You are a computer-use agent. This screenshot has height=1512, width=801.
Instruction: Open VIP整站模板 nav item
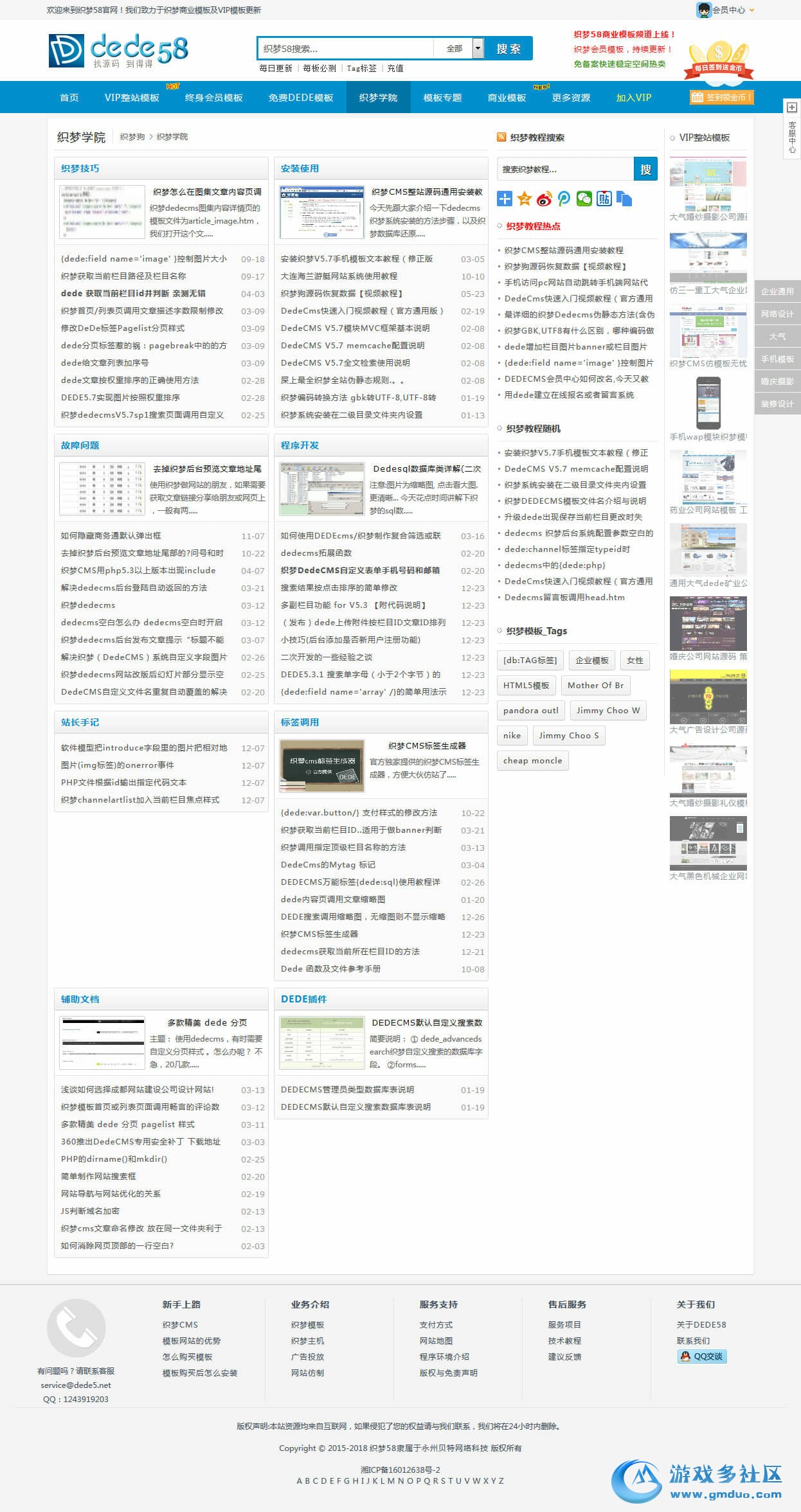point(132,98)
